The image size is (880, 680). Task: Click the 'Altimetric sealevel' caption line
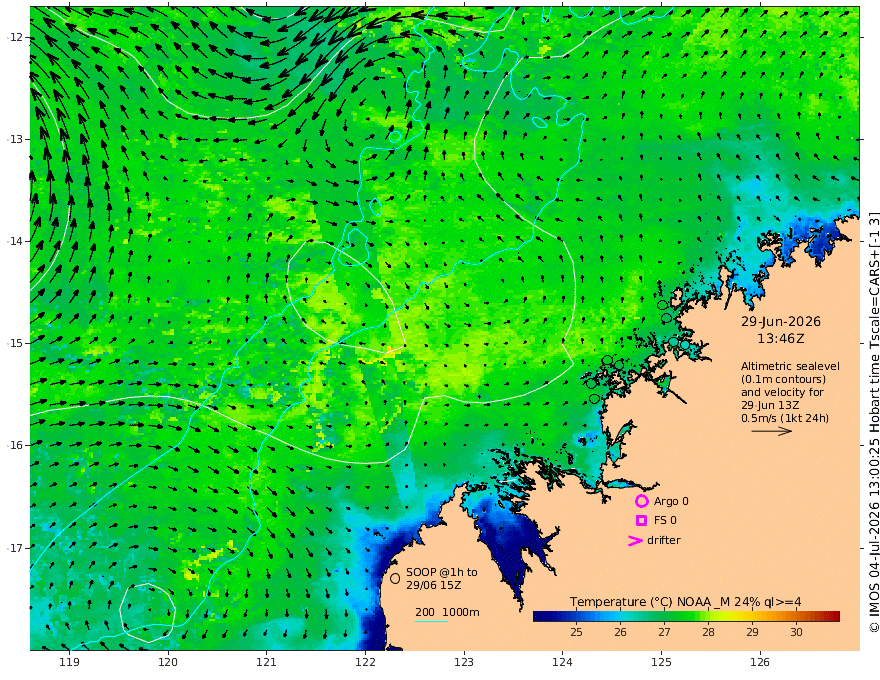point(790,366)
